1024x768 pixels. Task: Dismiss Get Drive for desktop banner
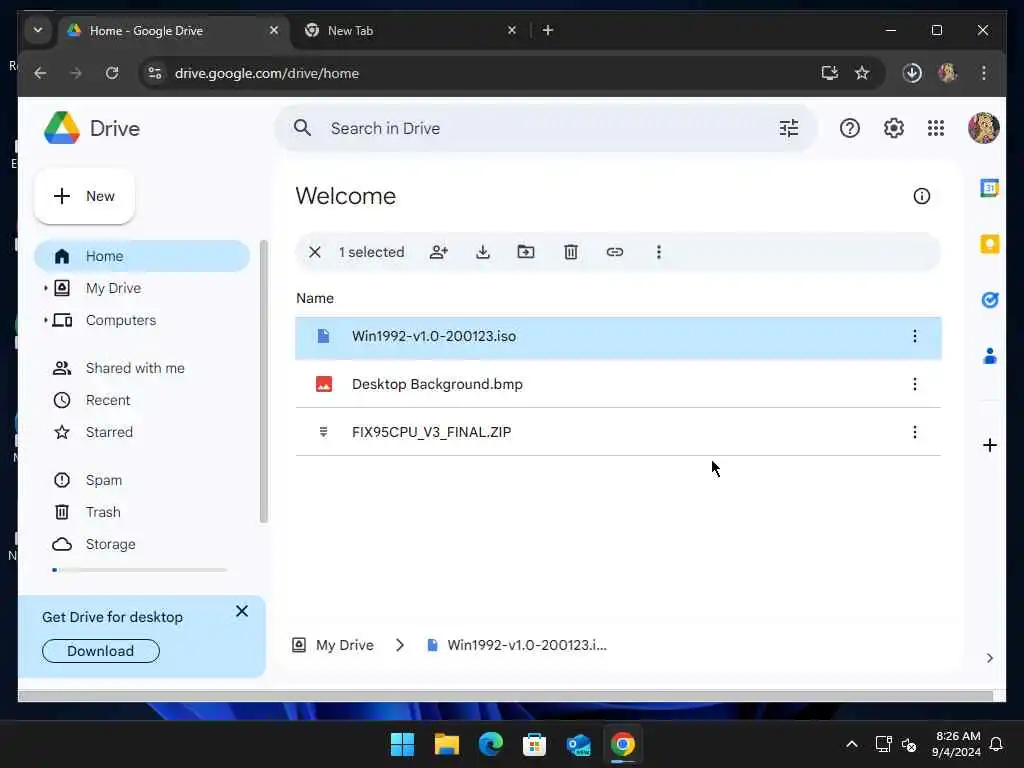[242, 611]
